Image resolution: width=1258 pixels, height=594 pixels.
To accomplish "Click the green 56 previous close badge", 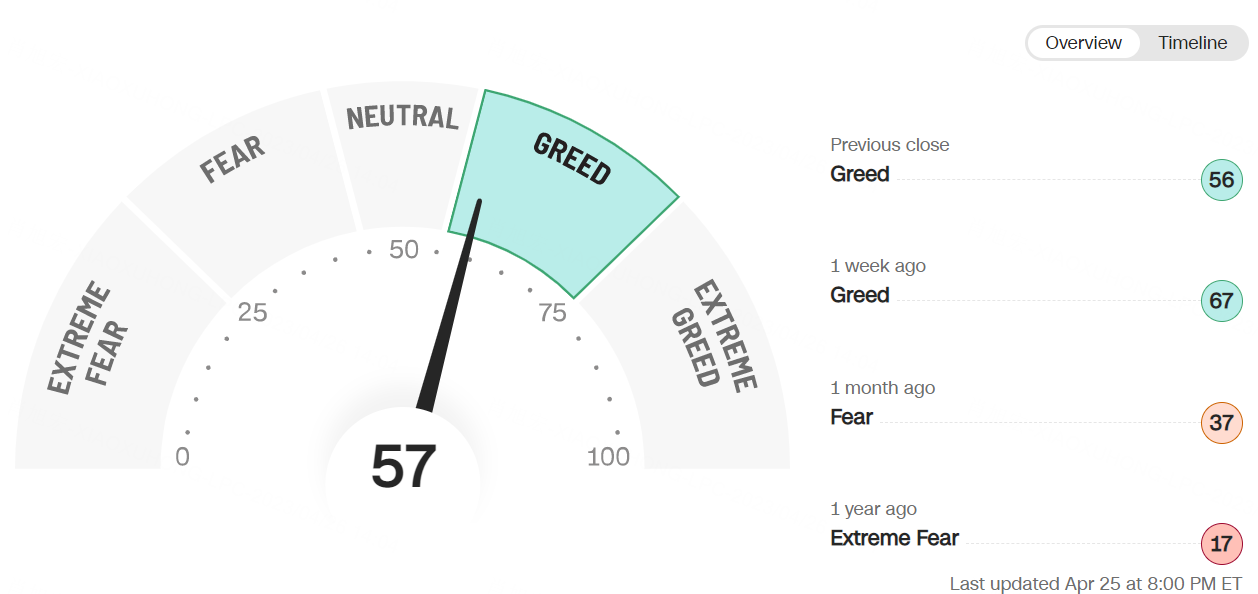I will (x=1221, y=180).
